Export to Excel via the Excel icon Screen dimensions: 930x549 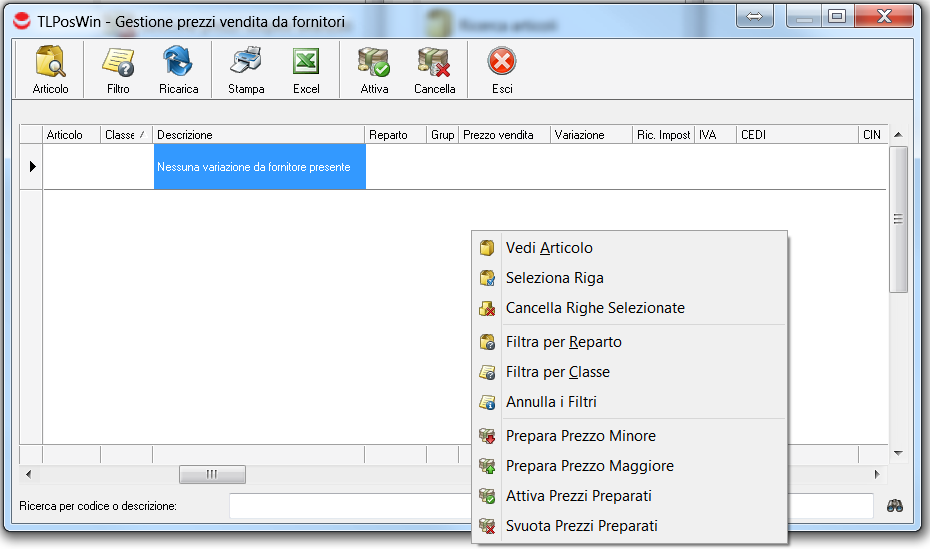tap(306, 62)
